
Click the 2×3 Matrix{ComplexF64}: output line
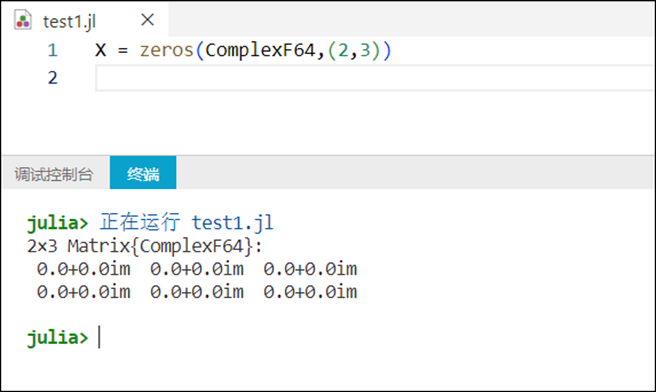144,246
